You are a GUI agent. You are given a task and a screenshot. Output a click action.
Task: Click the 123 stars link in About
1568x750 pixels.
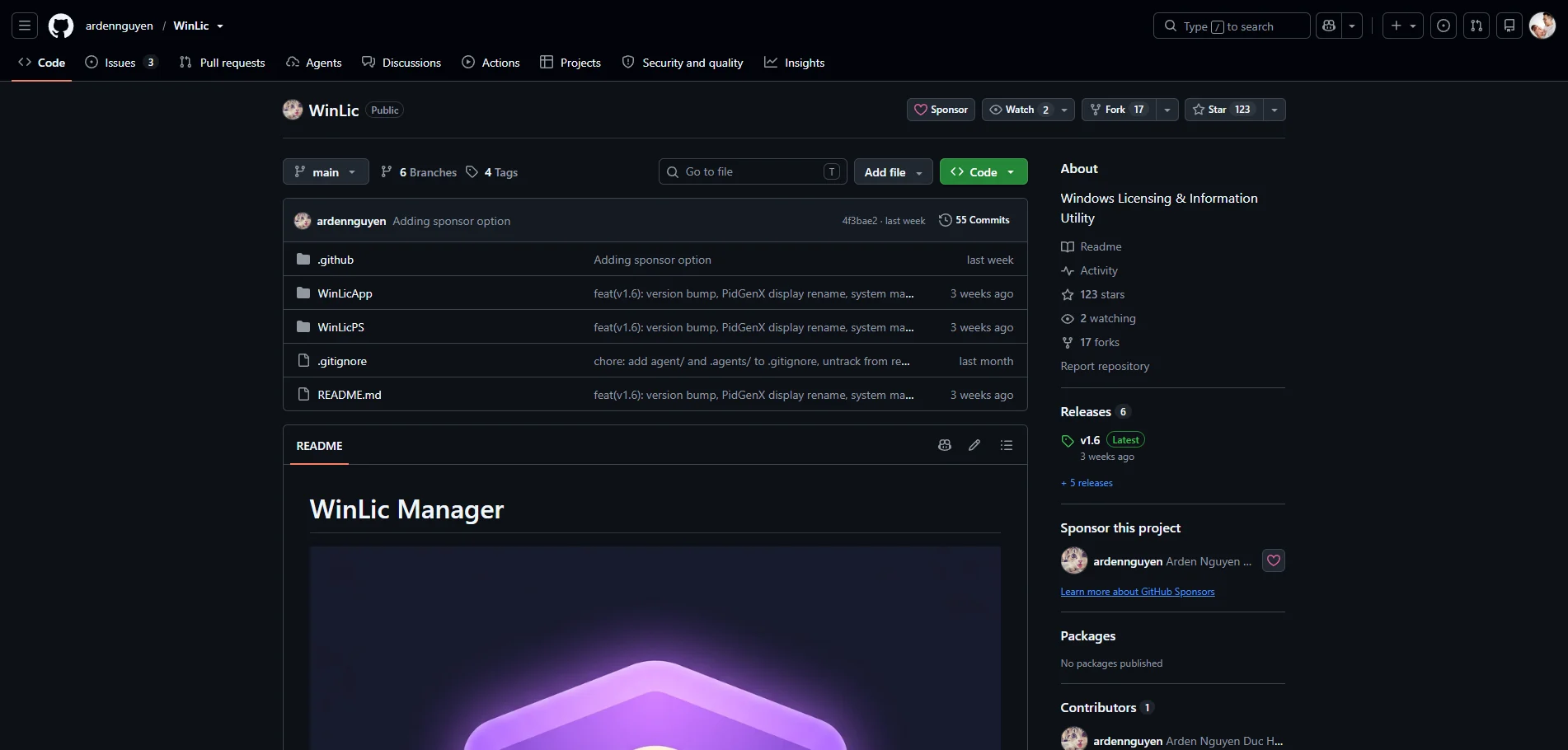[1102, 294]
